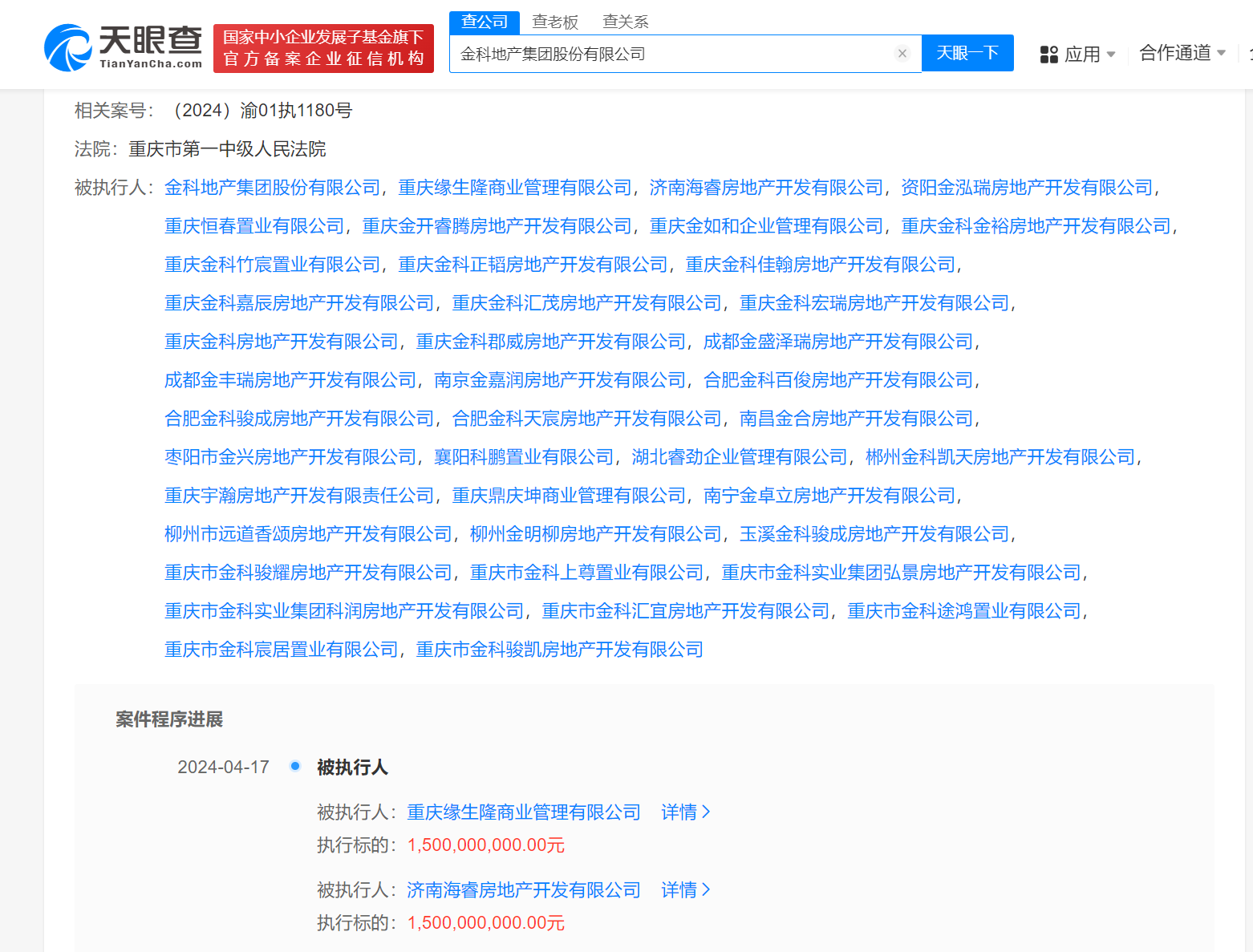
Task: Click the 天眼一下 search button
Action: pos(967,53)
